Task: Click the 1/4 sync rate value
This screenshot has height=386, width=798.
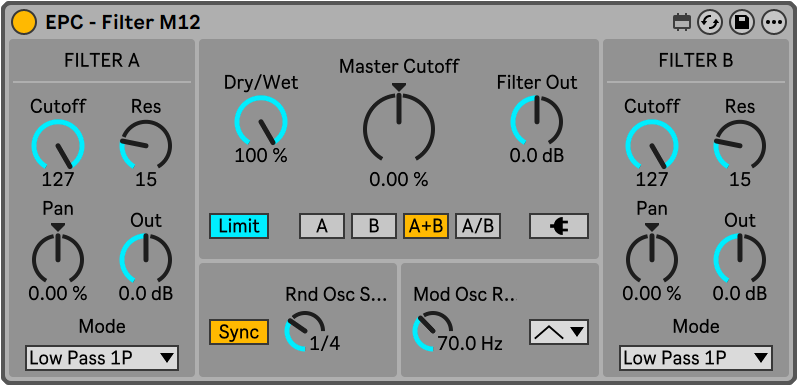Action: point(325,344)
